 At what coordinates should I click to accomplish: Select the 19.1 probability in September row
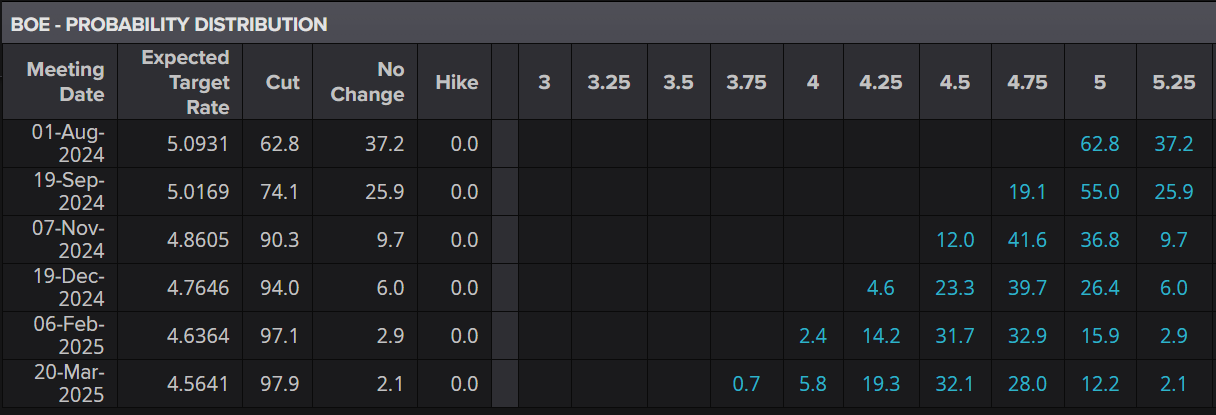click(x=1027, y=192)
